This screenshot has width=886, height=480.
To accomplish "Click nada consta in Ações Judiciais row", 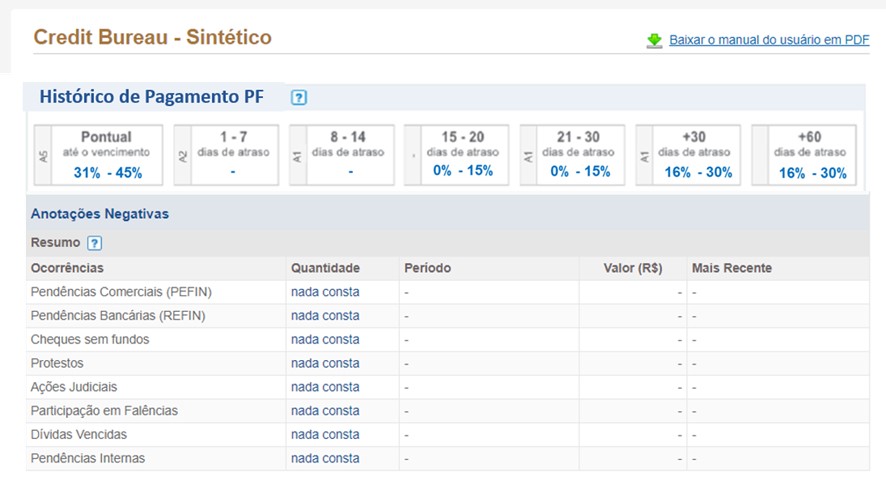I will [325, 387].
